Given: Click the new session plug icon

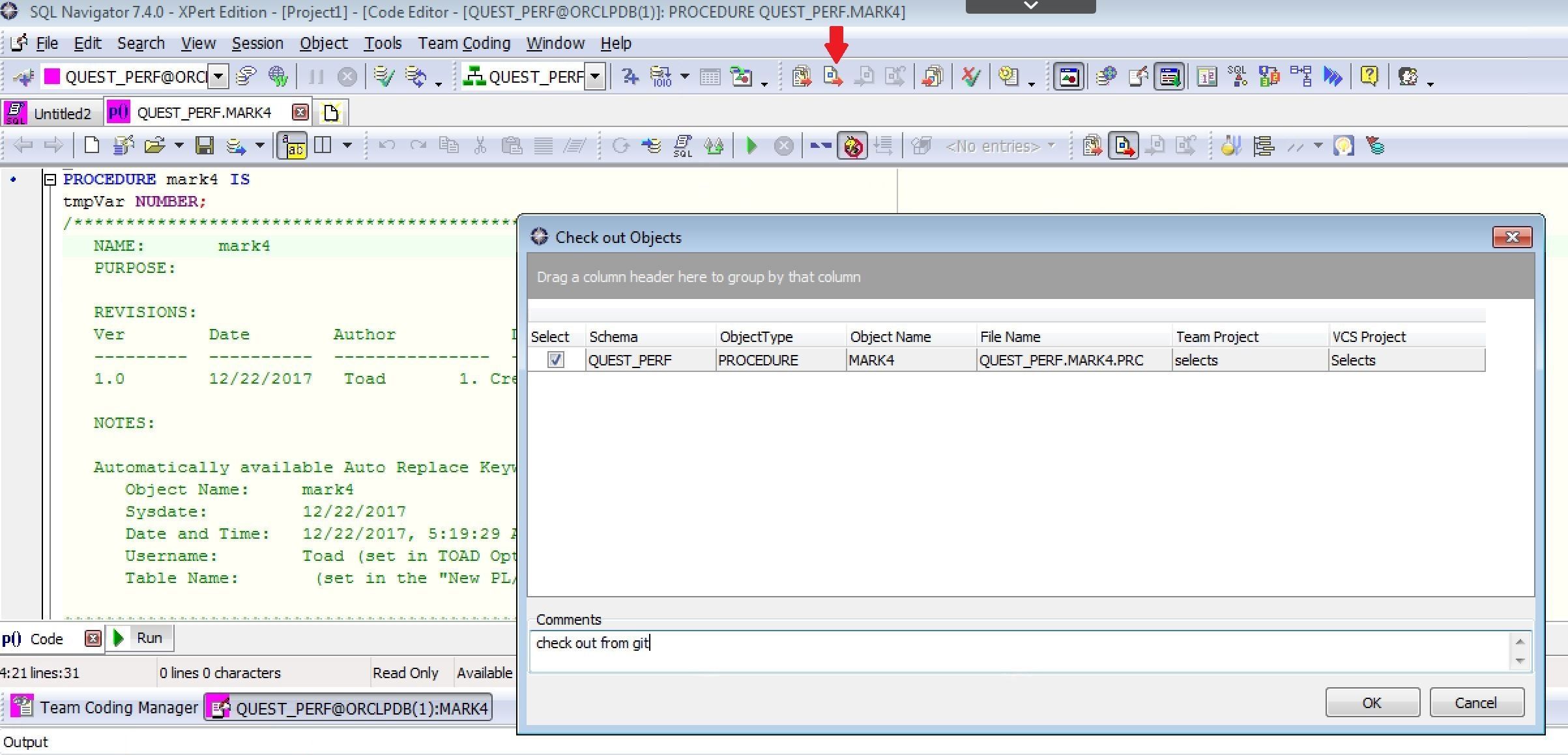Looking at the screenshot, I should tap(23, 78).
